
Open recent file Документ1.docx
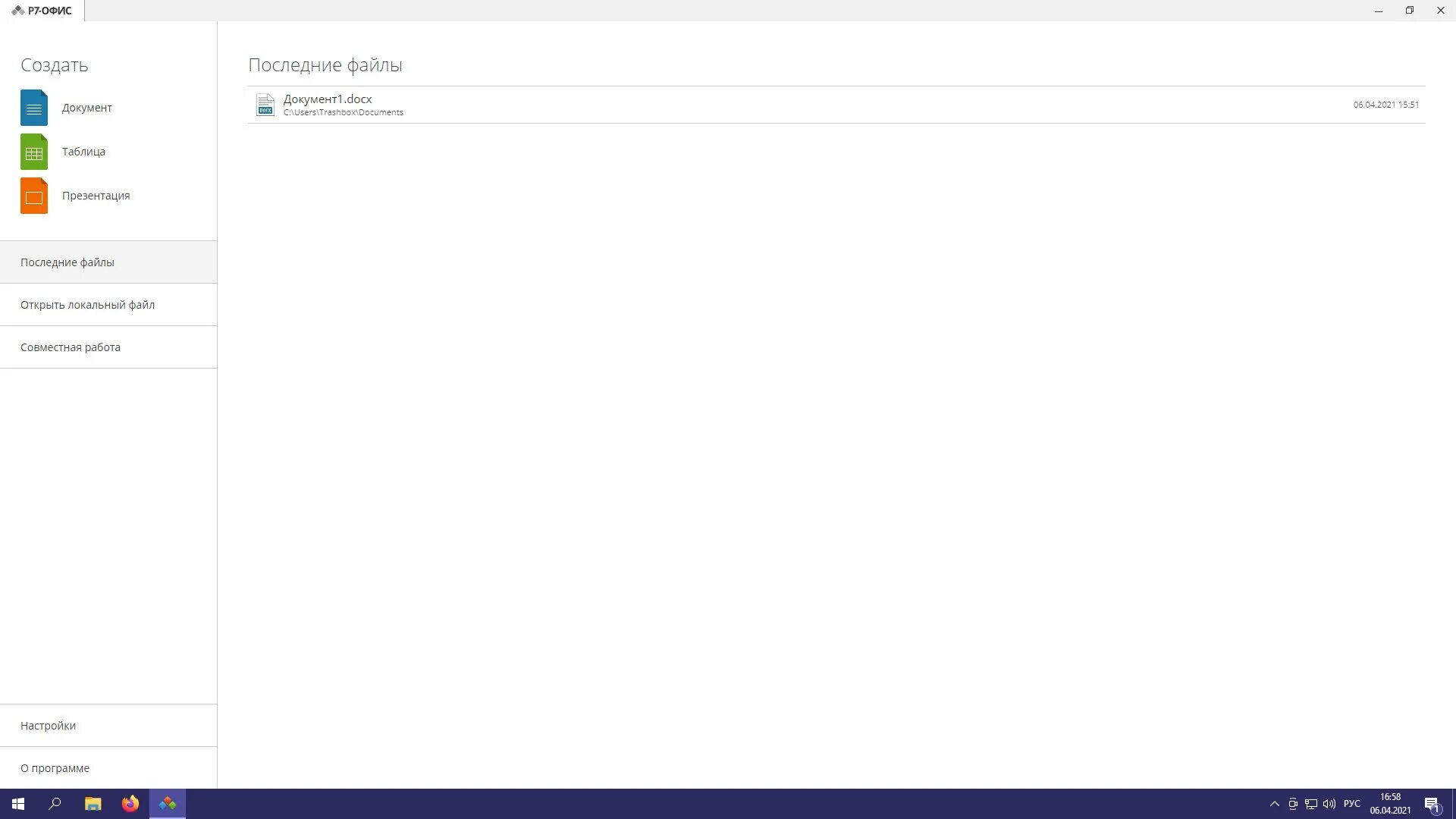click(328, 99)
